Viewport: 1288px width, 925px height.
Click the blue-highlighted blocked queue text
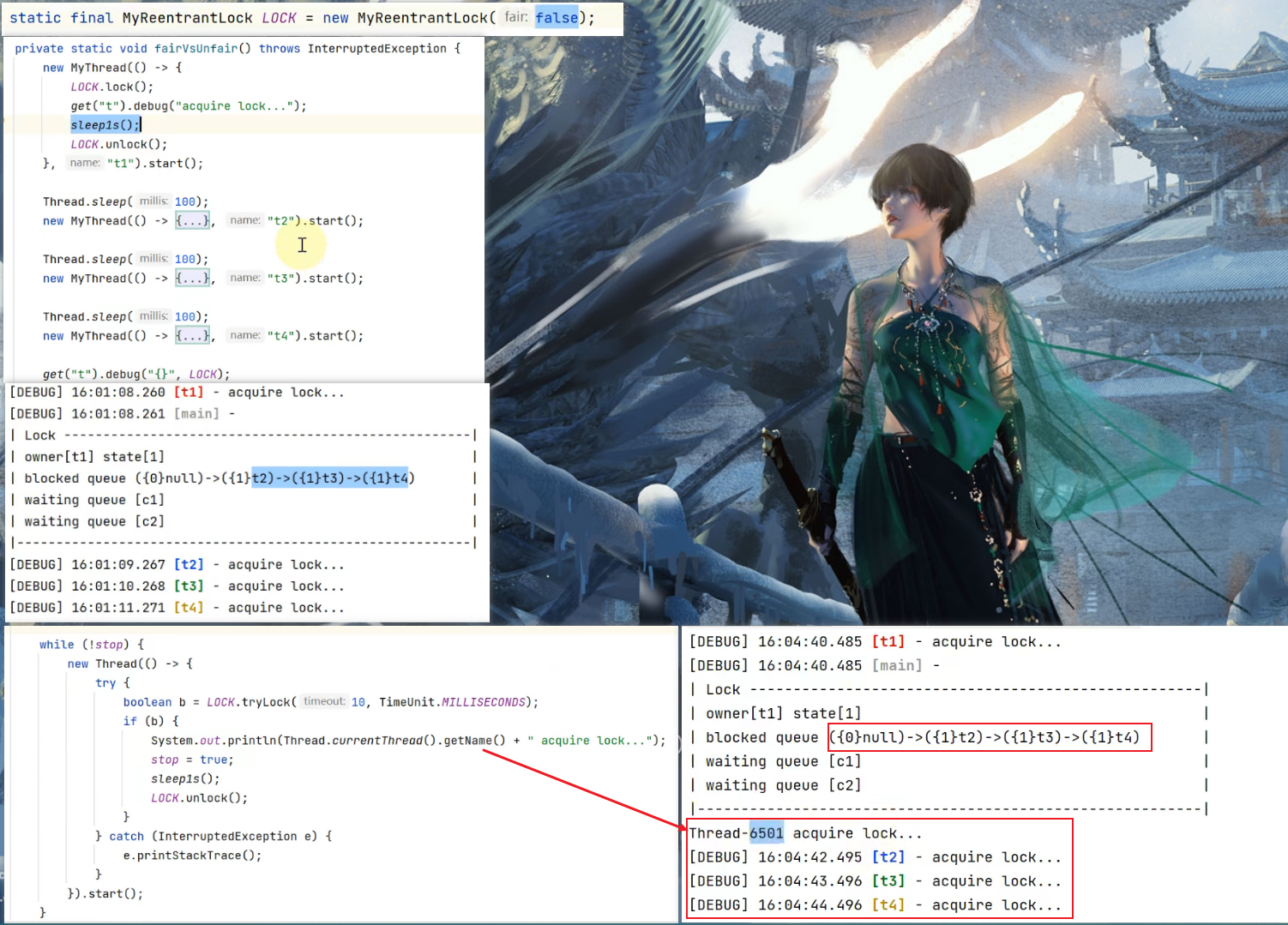pyautogui.click(x=333, y=478)
